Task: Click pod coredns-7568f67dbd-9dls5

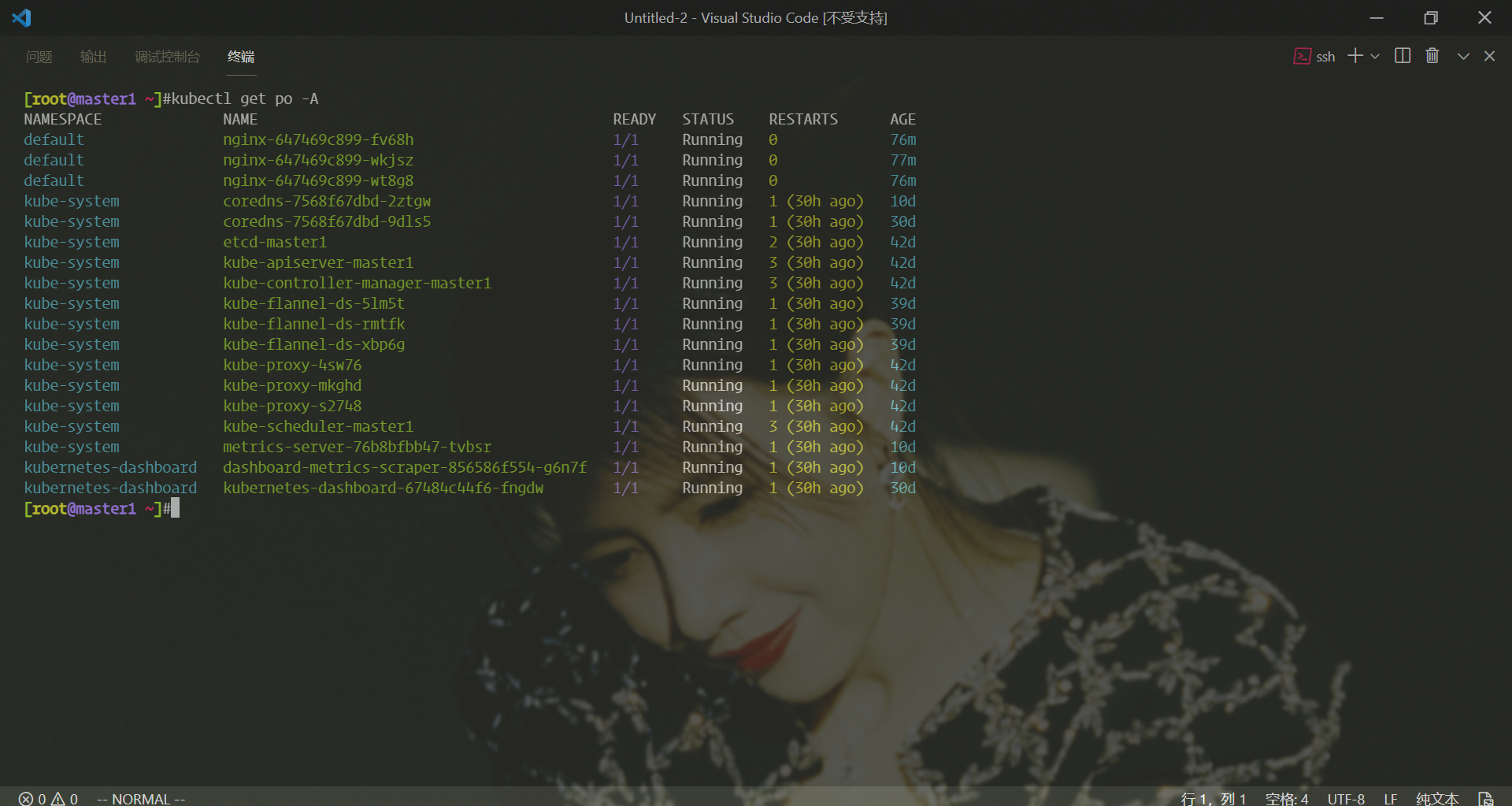Action: click(327, 221)
